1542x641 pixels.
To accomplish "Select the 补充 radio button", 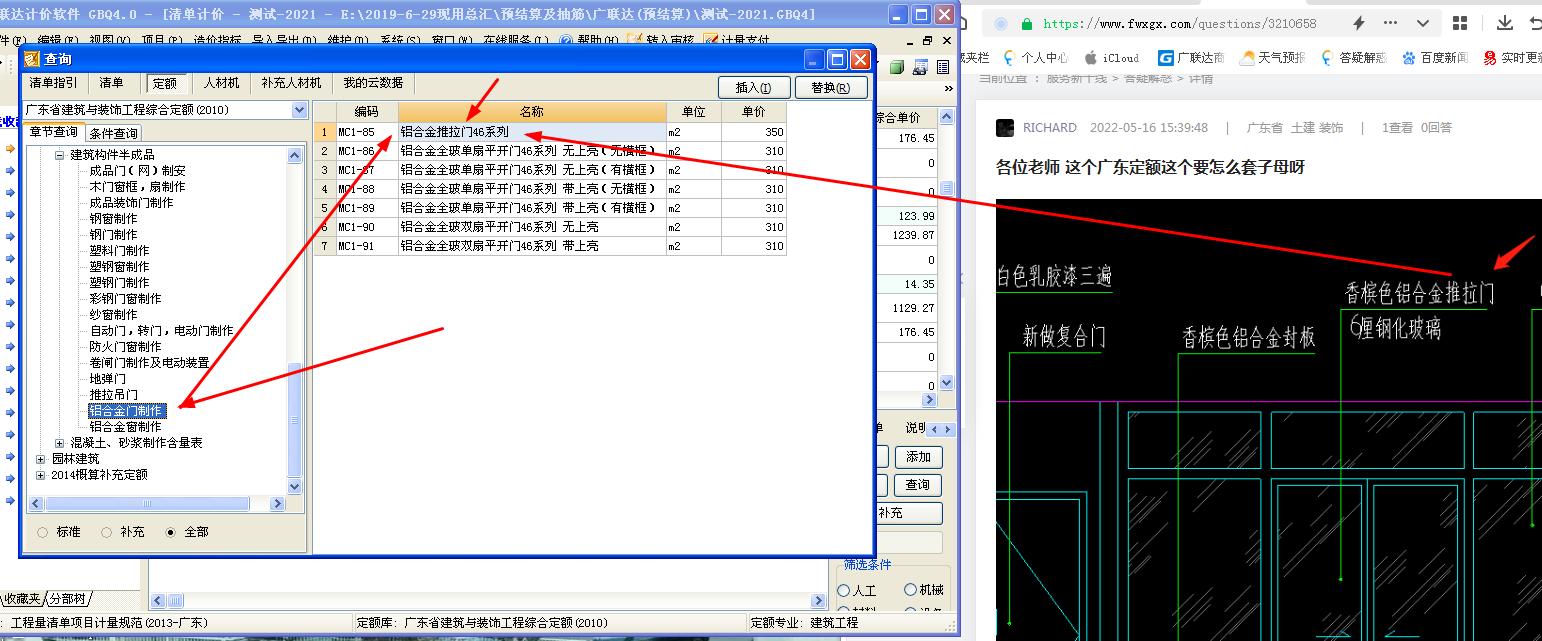I will [x=106, y=532].
